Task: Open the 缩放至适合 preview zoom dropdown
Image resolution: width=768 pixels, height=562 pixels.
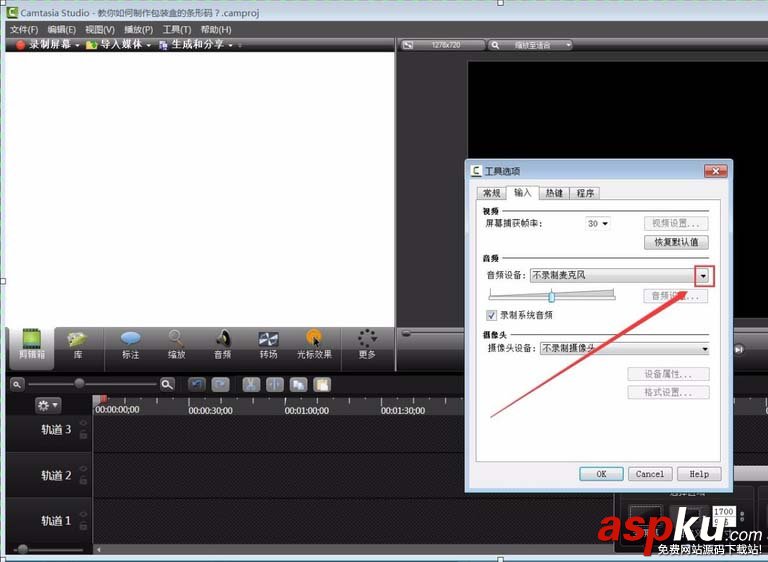Action: point(531,45)
